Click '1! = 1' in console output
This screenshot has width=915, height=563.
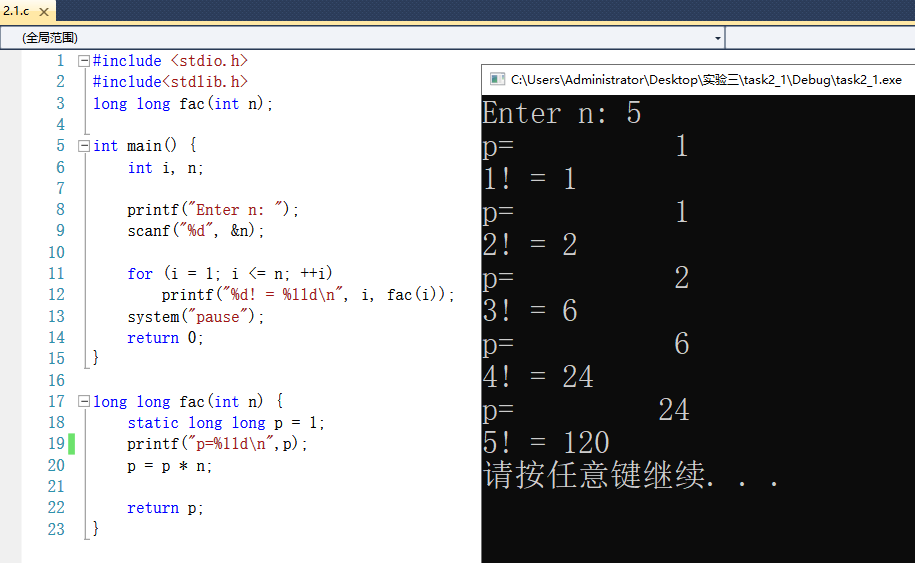[529, 179]
